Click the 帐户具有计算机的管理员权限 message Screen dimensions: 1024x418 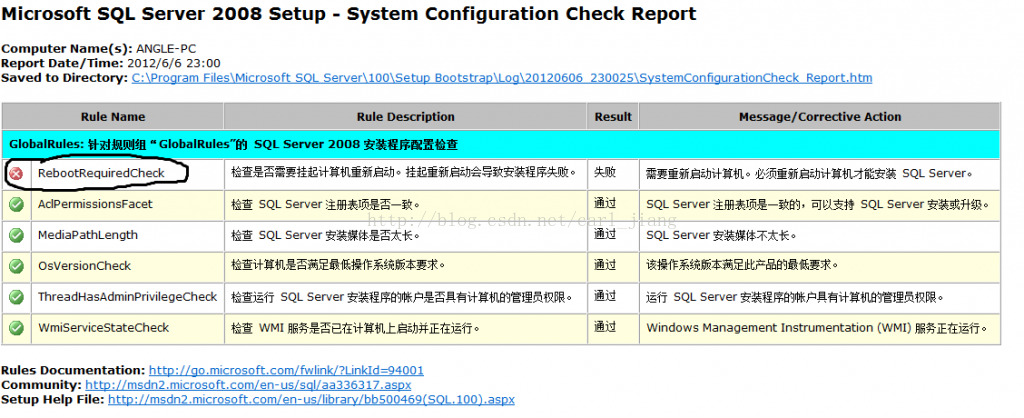pos(795,297)
